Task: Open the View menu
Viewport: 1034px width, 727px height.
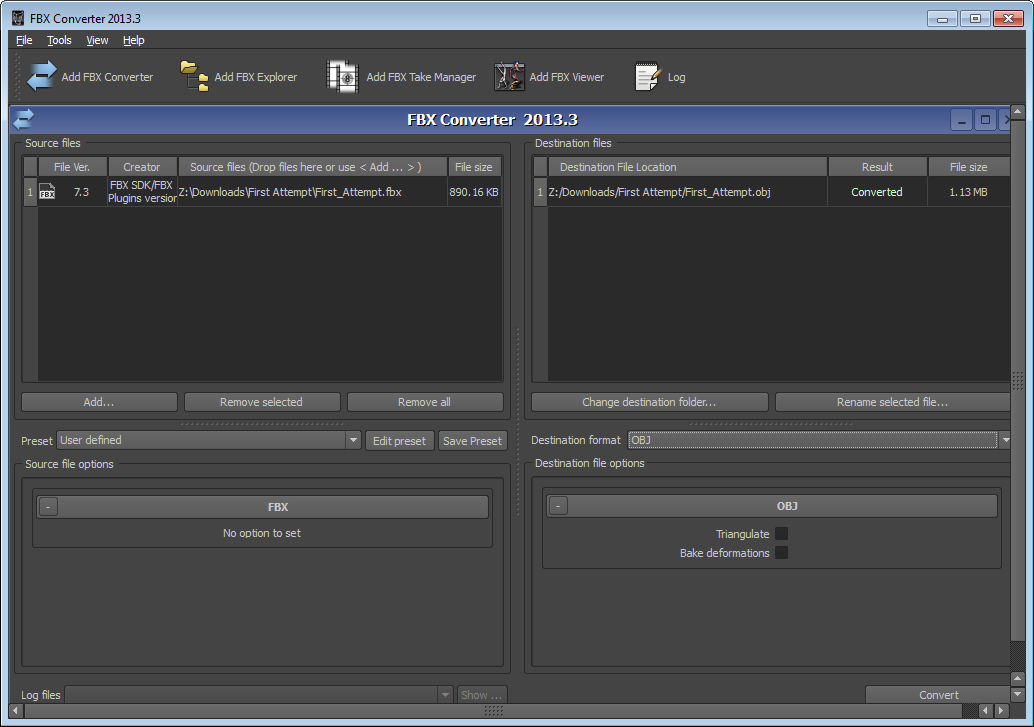Action: coord(97,40)
